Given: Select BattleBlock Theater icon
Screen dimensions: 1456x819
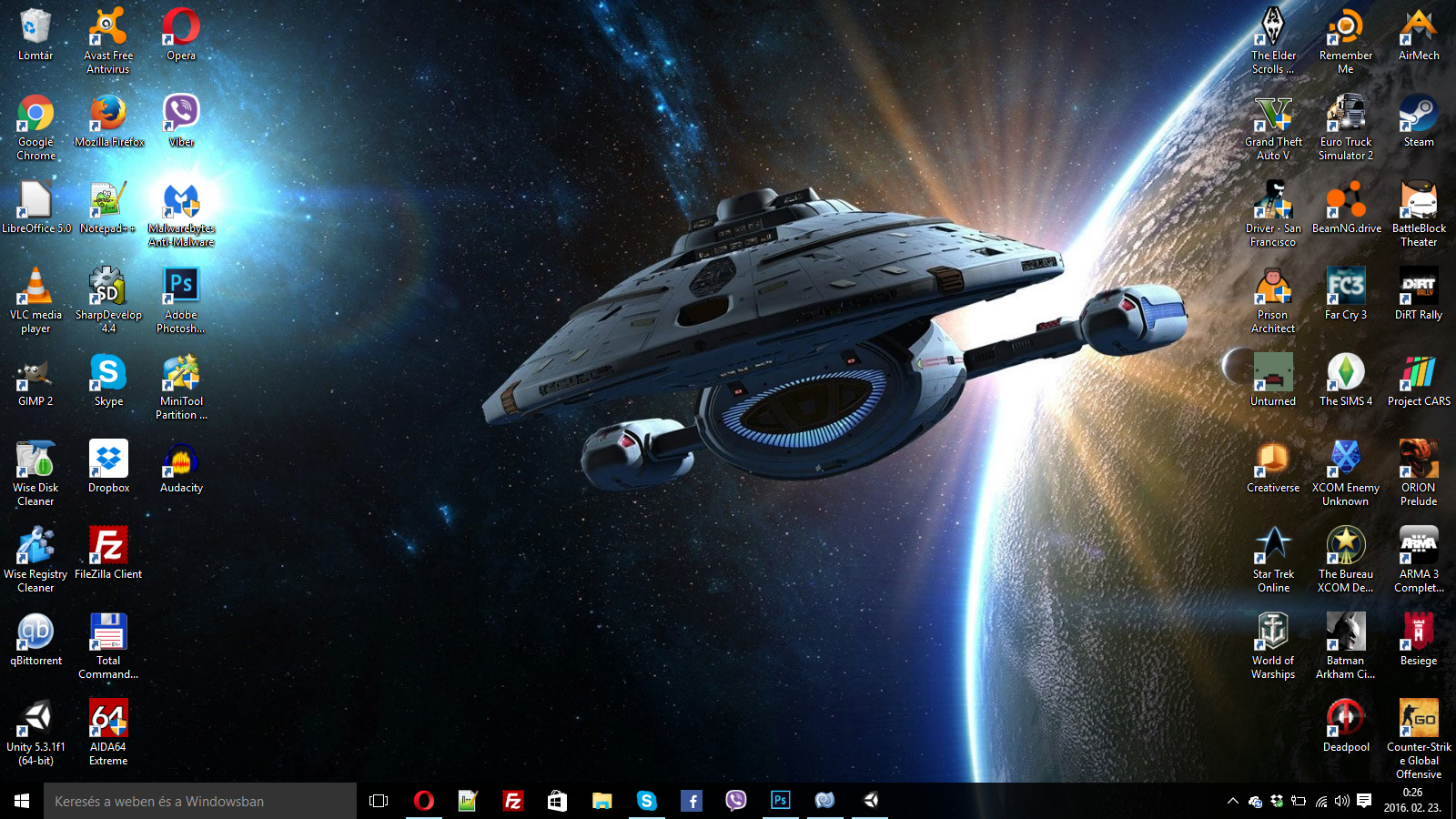Looking at the screenshot, I should pos(1419,214).
